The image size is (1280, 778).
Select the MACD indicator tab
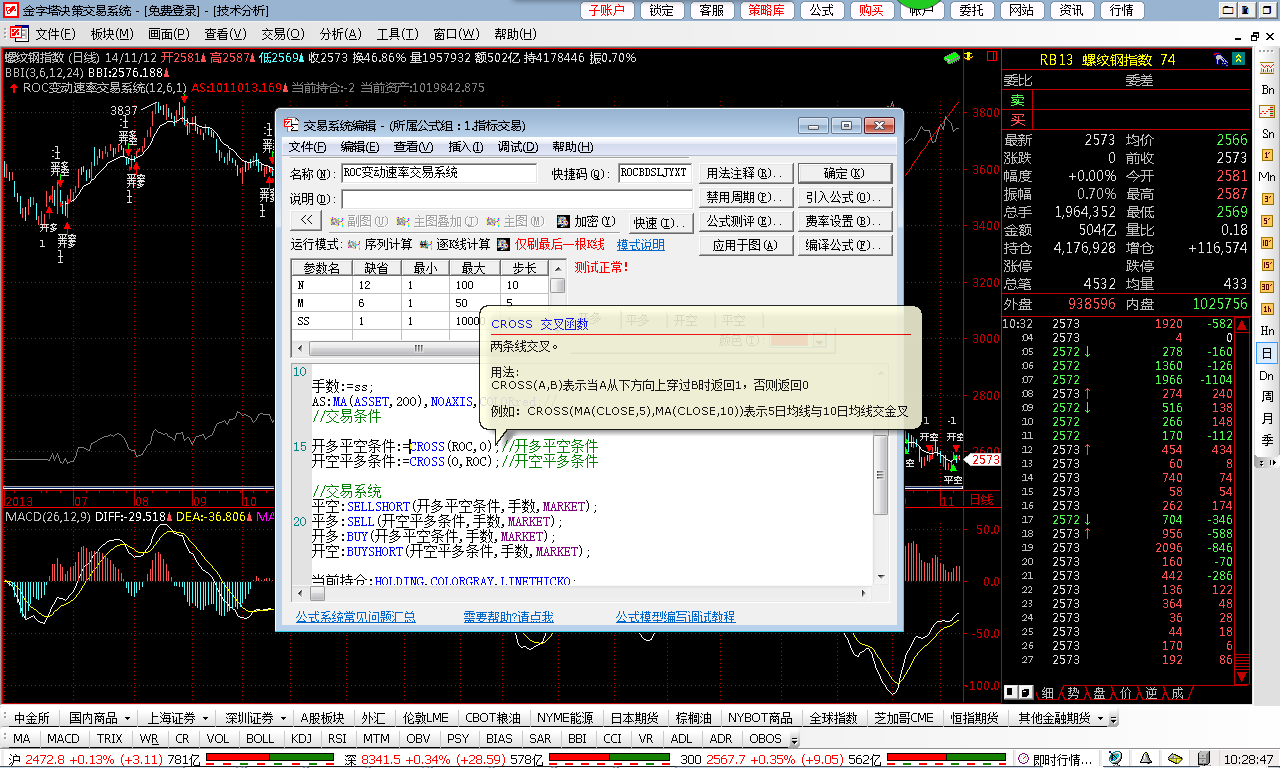coord(63,739)
